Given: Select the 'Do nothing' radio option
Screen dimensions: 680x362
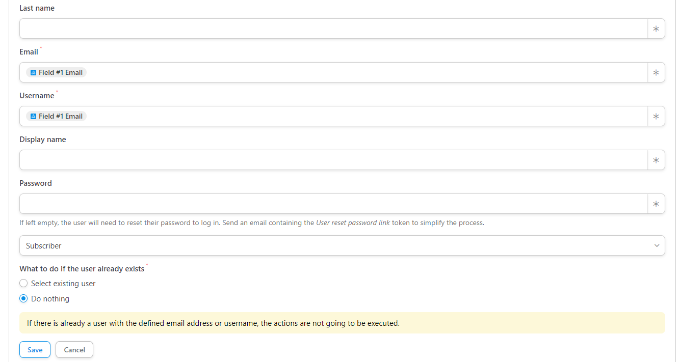Looking at the screenshot, I should coord(23,299).
